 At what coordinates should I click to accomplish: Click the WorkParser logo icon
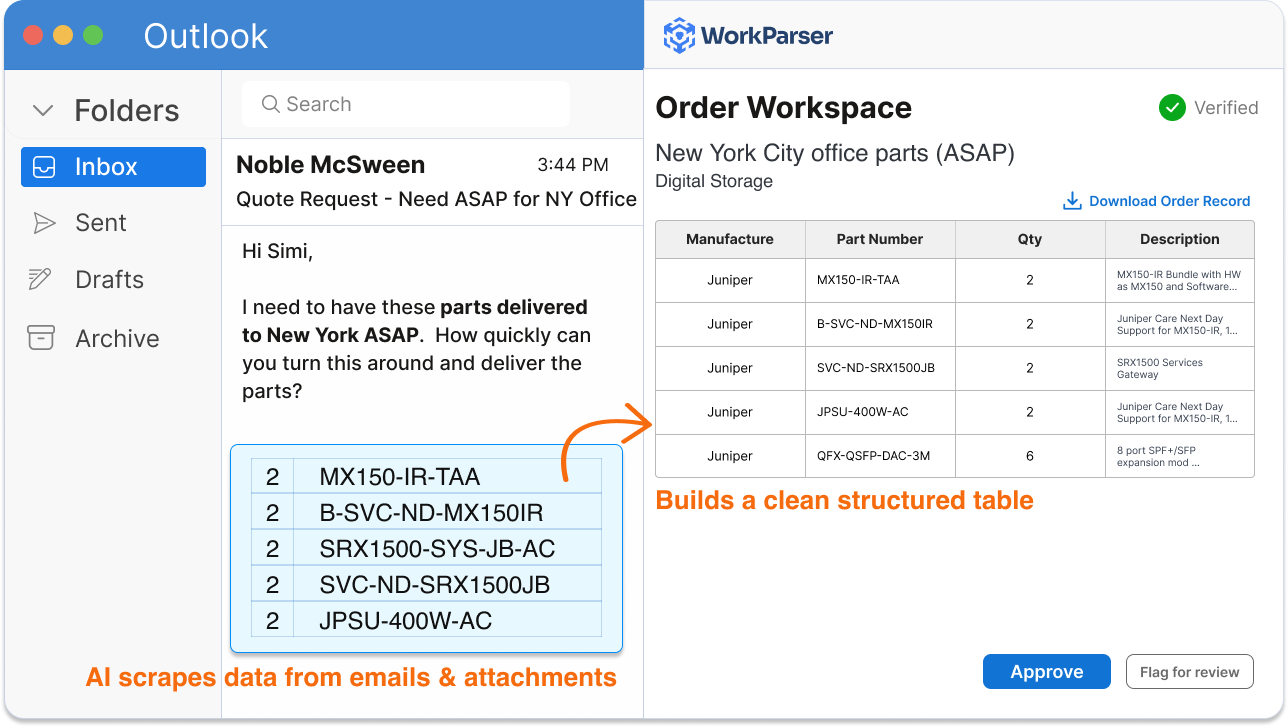679,36
